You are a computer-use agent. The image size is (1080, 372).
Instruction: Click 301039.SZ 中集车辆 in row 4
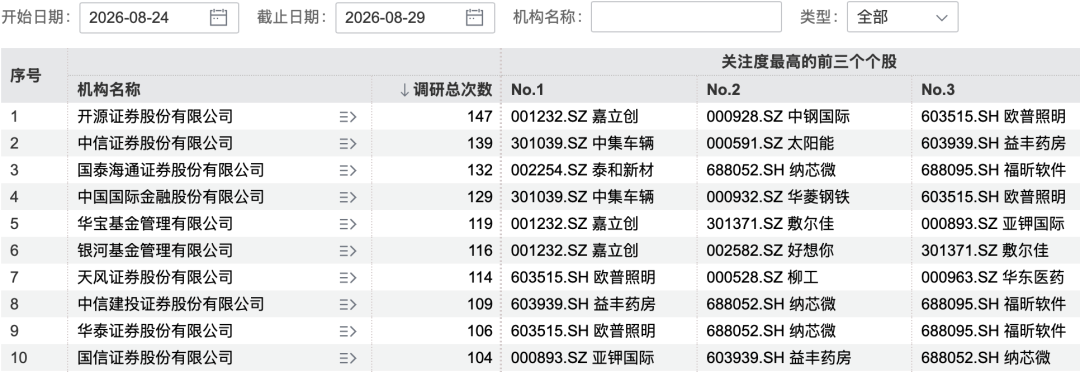583,197
